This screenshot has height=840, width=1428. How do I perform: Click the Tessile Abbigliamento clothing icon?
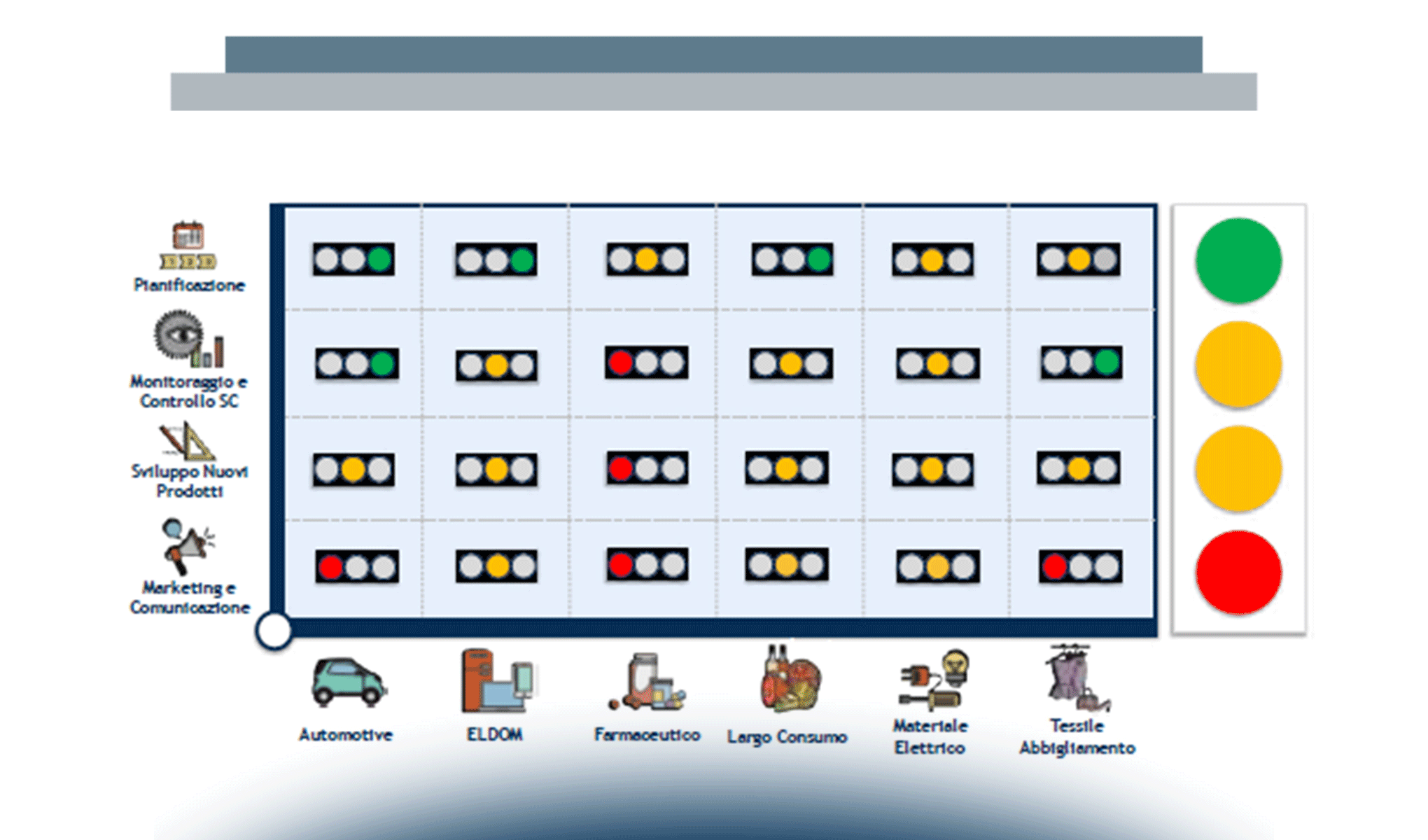coord(1075,678)
